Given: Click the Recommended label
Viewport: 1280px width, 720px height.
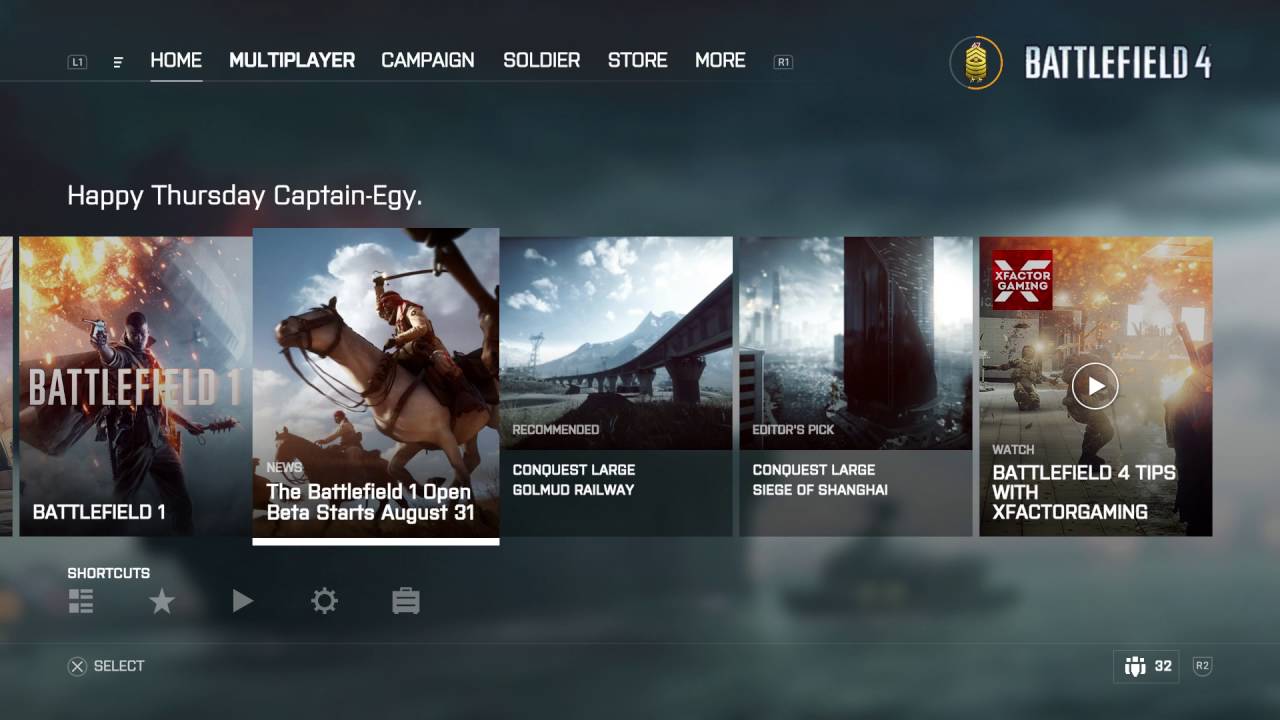Looking at the screenshot, I should 556,430.
